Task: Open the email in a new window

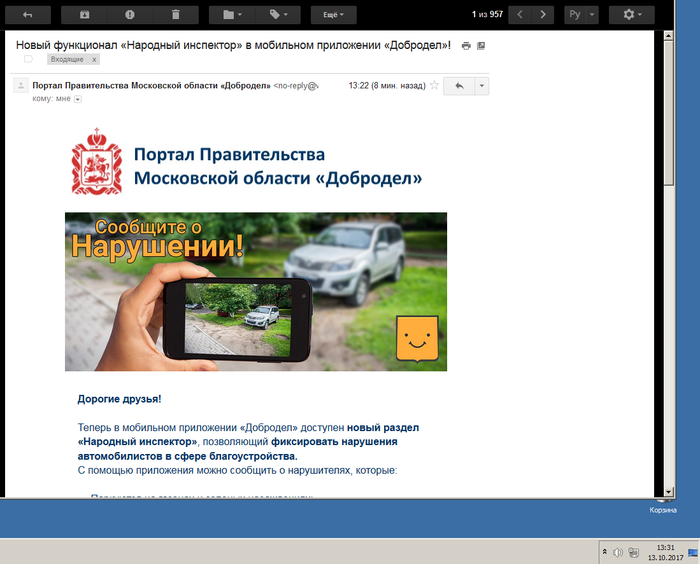Action: pyautogui.click(x=481, y=46)
